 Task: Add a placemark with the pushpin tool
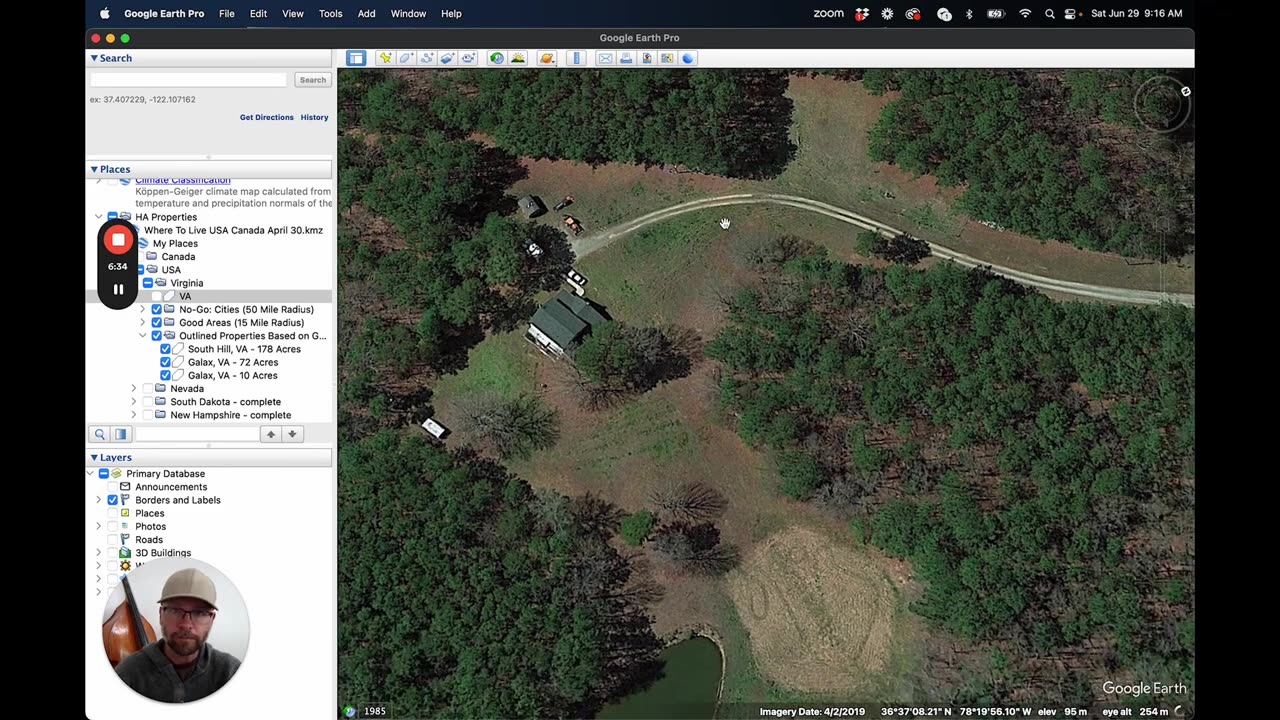point(384,58)
